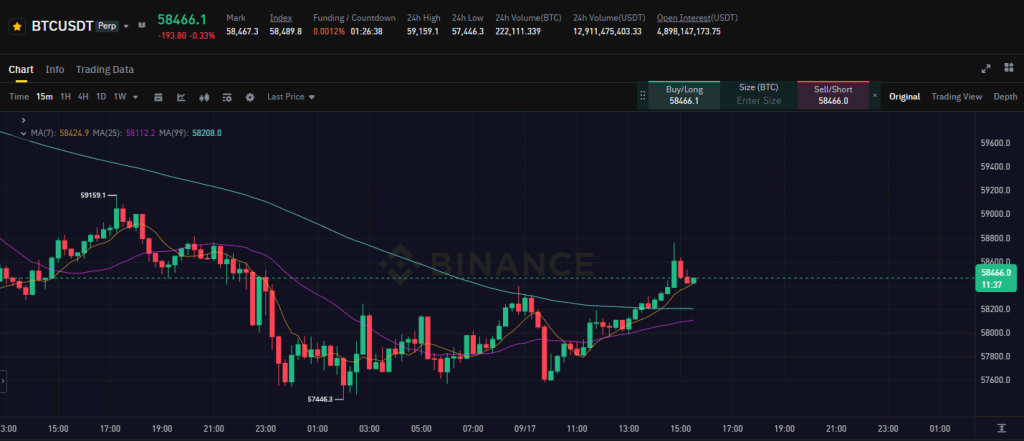Viewport: 1024px width, 441px height.
Task: Click the Funding rate 0.0012% value
Action: [x=328, y=31]
